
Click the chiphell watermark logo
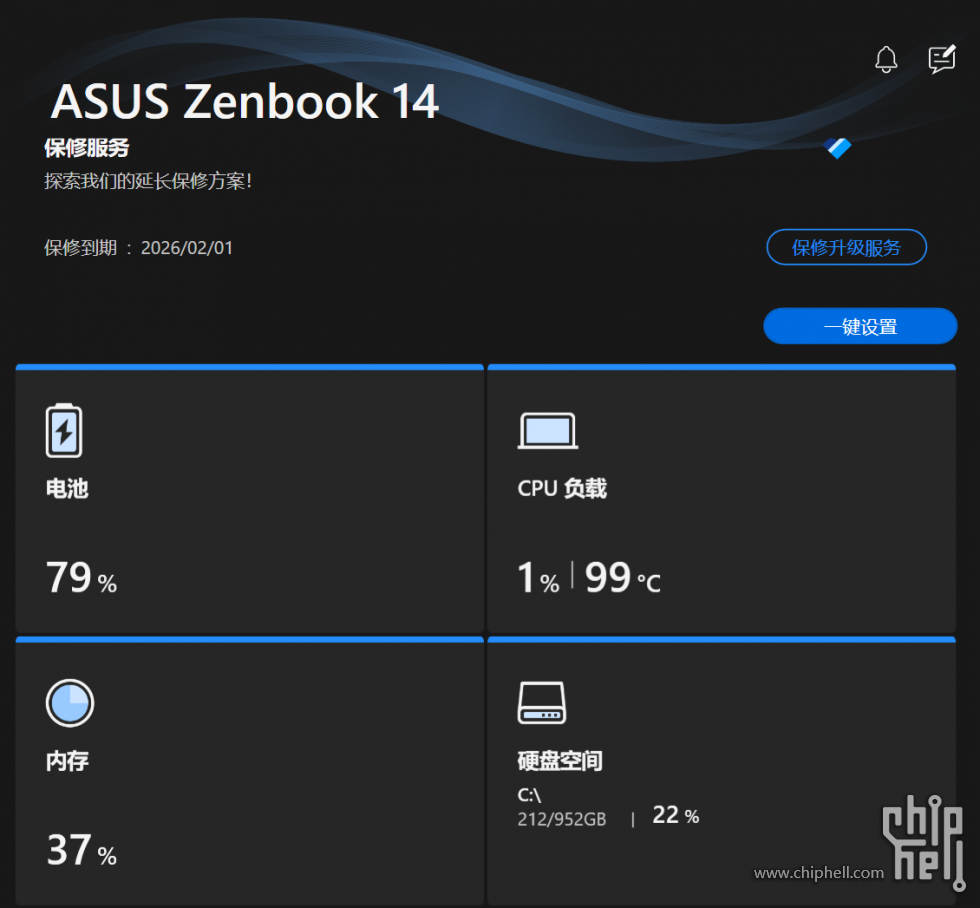coord(923,842)
